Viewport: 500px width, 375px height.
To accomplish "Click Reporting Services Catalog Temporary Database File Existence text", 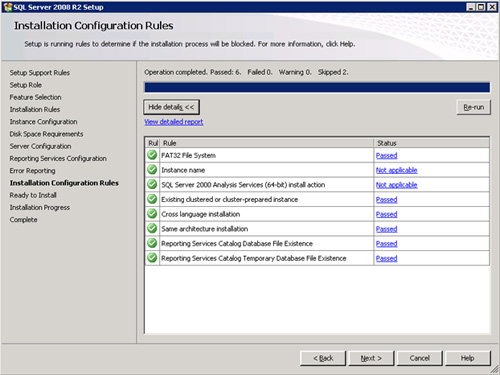I will coord(254,258).
